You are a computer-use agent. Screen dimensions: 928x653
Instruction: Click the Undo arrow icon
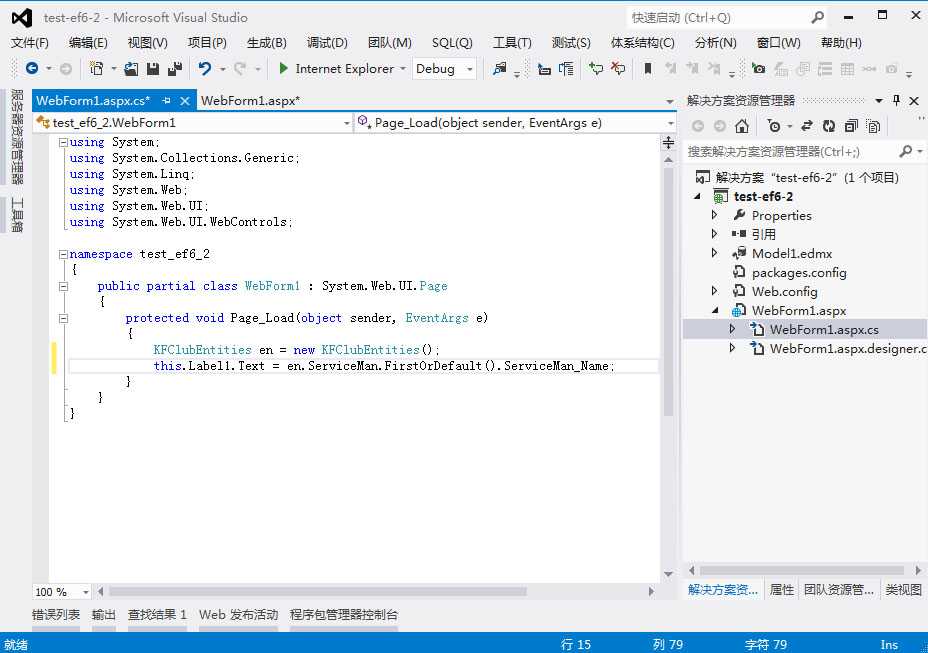click(205, 69)
